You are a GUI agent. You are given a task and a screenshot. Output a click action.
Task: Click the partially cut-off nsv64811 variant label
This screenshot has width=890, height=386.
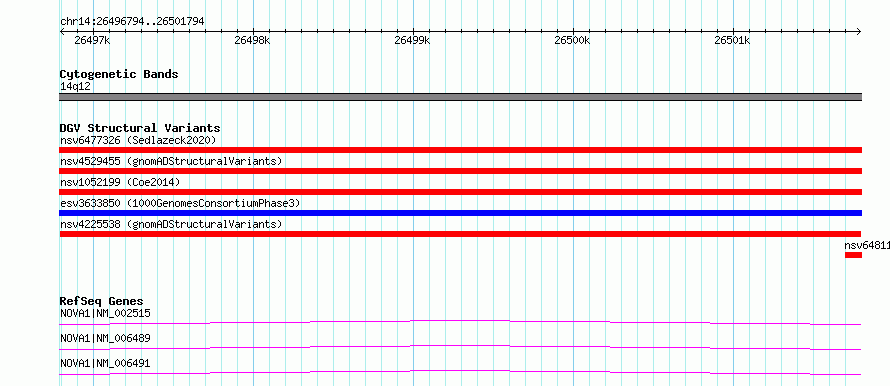point(867,245)
